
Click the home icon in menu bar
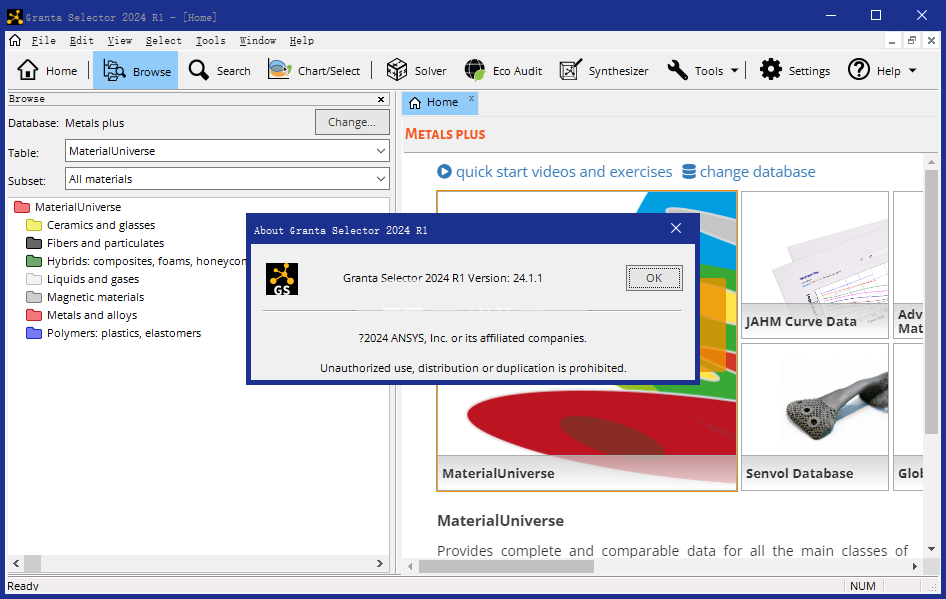(15, 40)
